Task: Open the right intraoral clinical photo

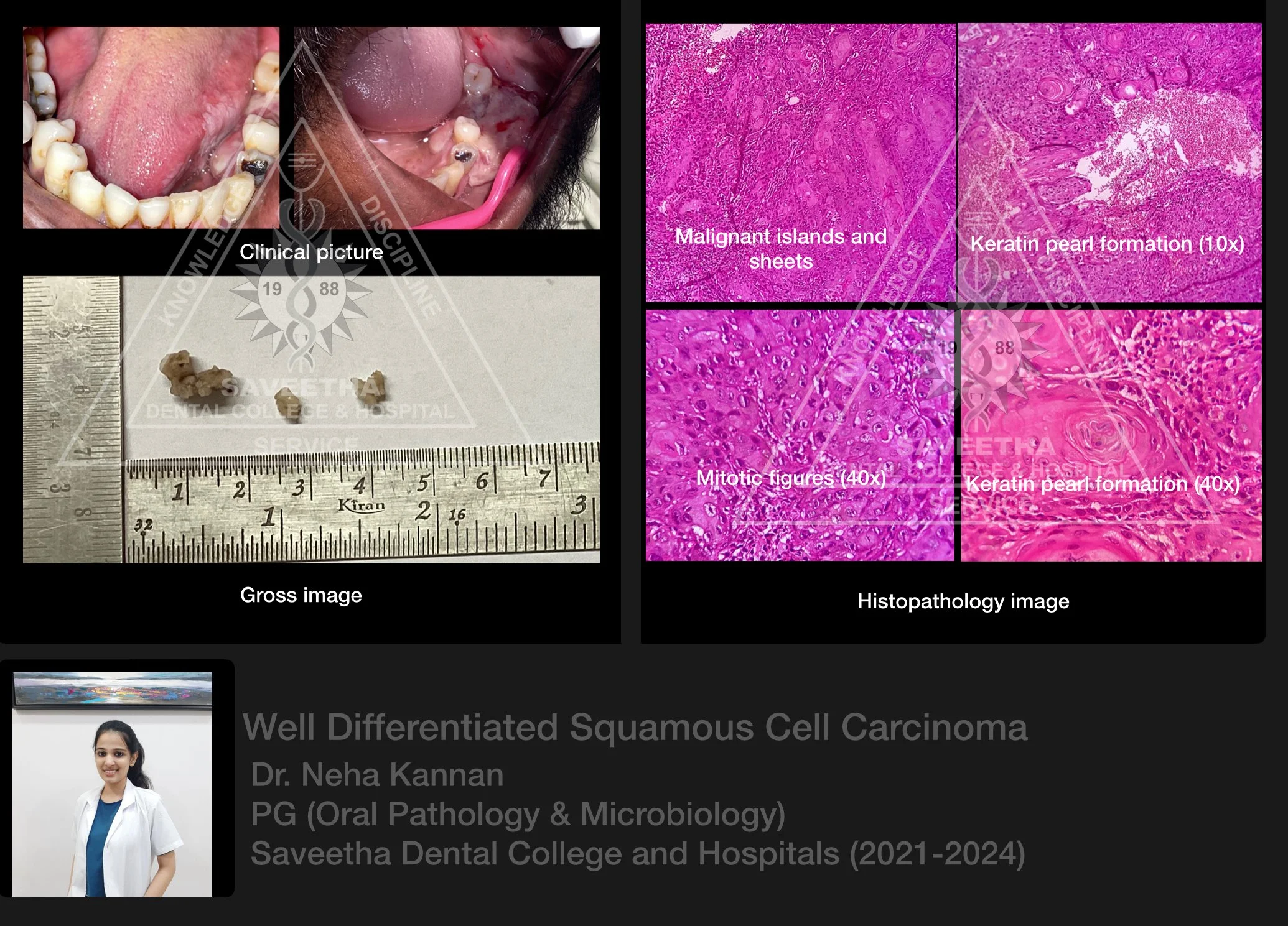Action: click(x=446, y=127)
